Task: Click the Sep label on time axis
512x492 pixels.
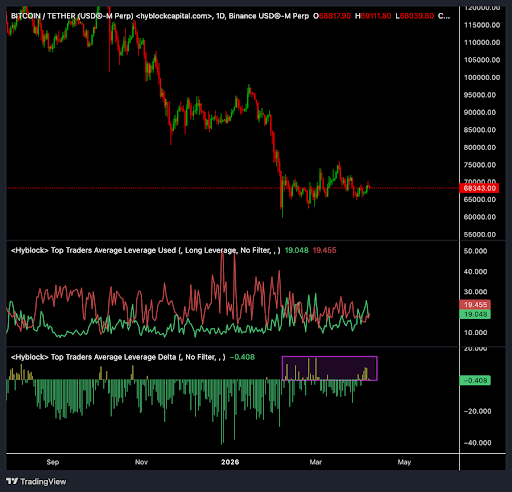Action: click(53, 462)
